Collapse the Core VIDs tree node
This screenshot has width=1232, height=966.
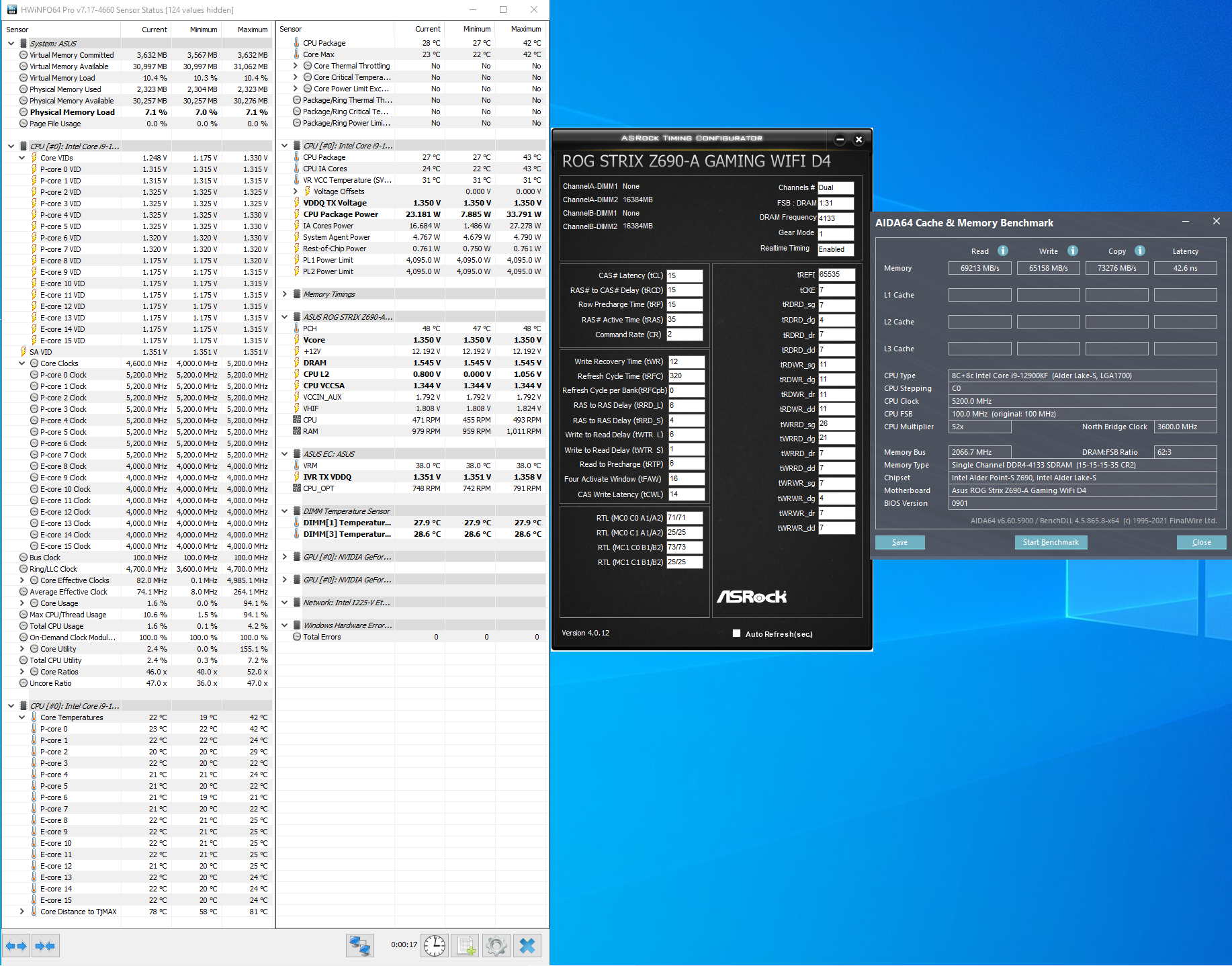coord(21,158)
